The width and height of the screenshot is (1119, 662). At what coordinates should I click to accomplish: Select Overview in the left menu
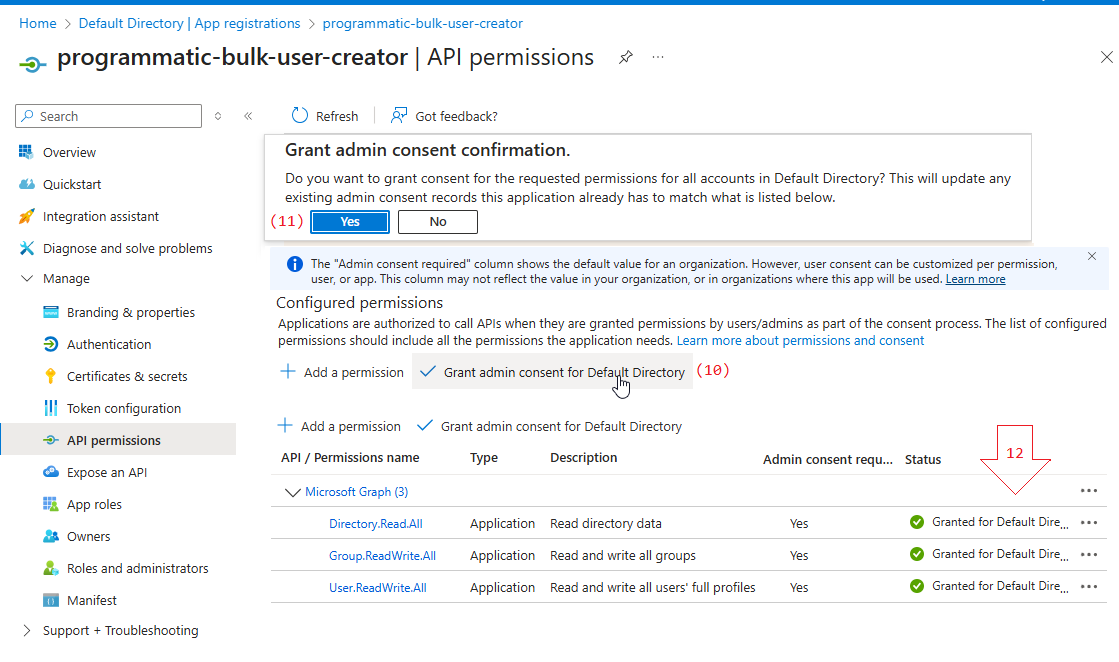point(69,152)
